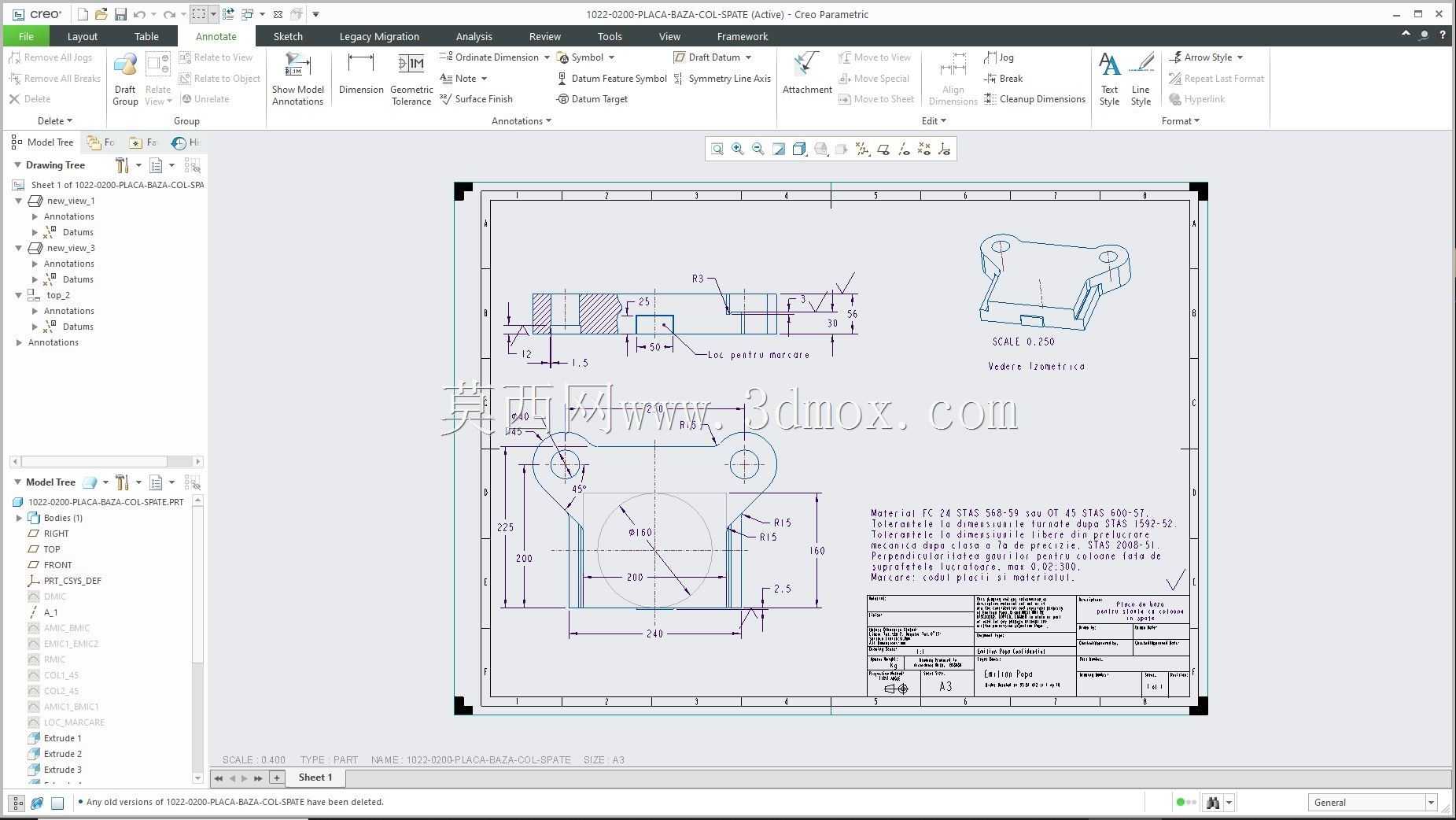Click the Close window X icon in quick access toolbar
This screenshot has height=820, width=1456.
[x=278, y=14]
